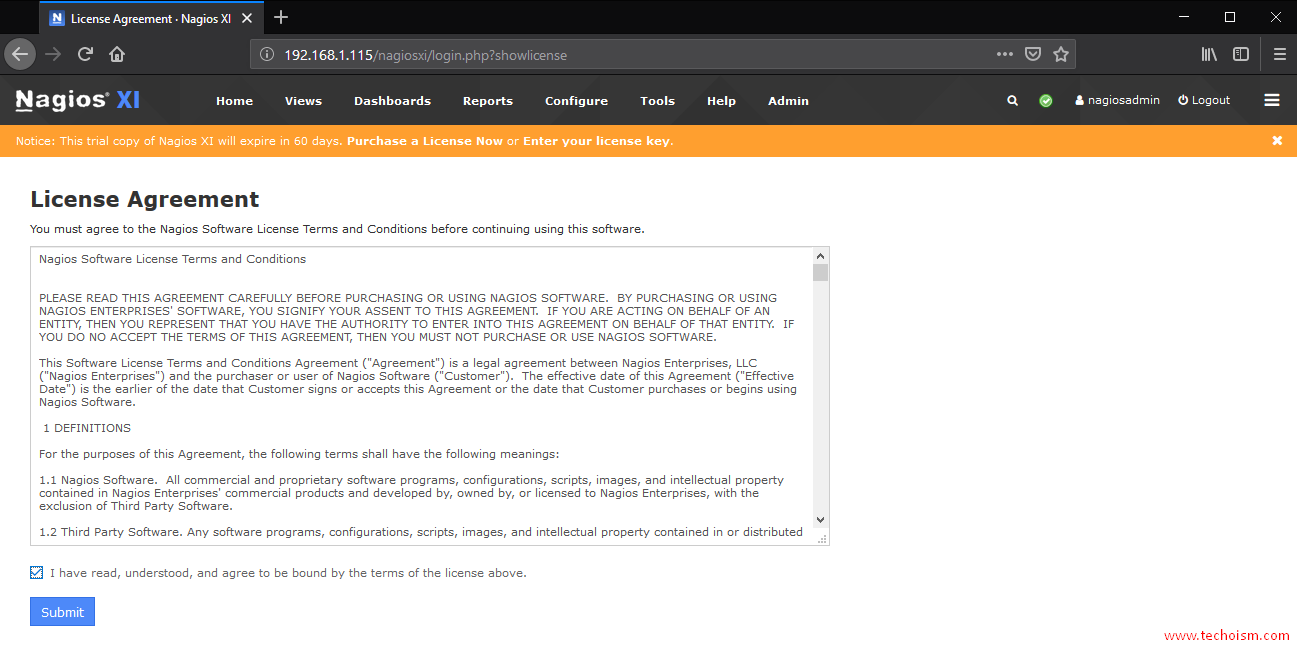The image size is (1297, 648).
Task: Follow the Enter your license key link
Action: click(596, 141)
